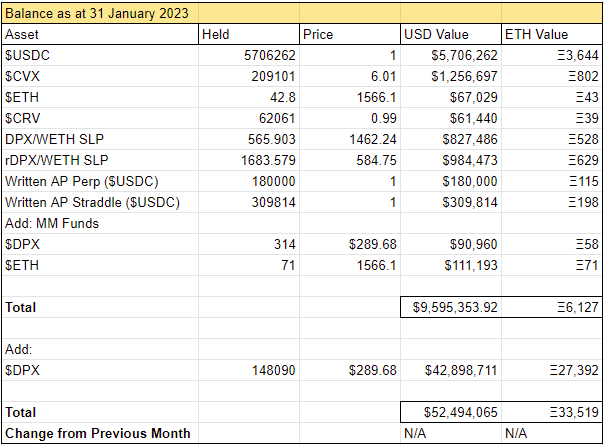Select USD value $90,960
The width and height of the screenshot is (604, 446).
click(x=473, y=244)
